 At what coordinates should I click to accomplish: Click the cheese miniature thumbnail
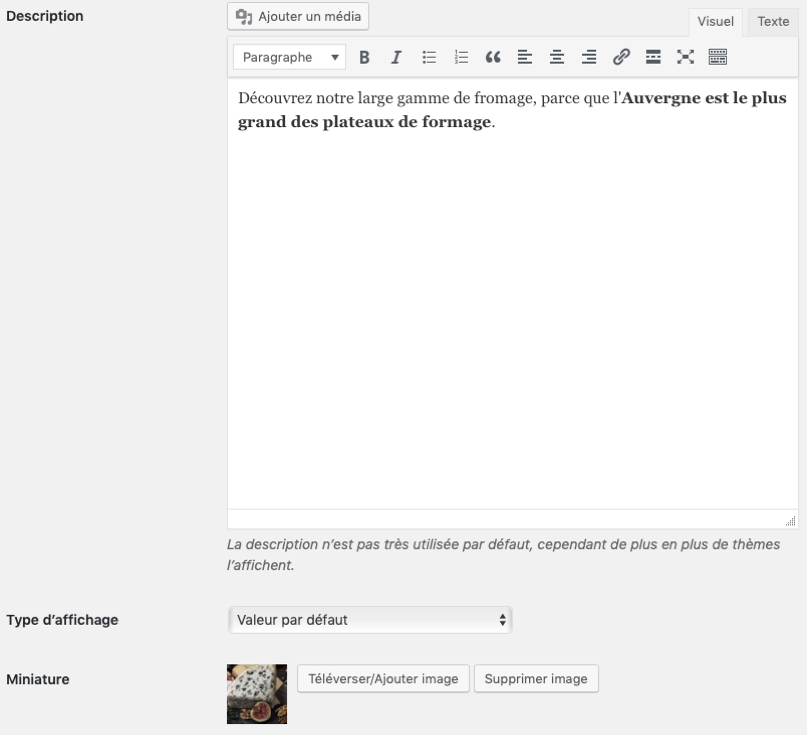(257, 694)
